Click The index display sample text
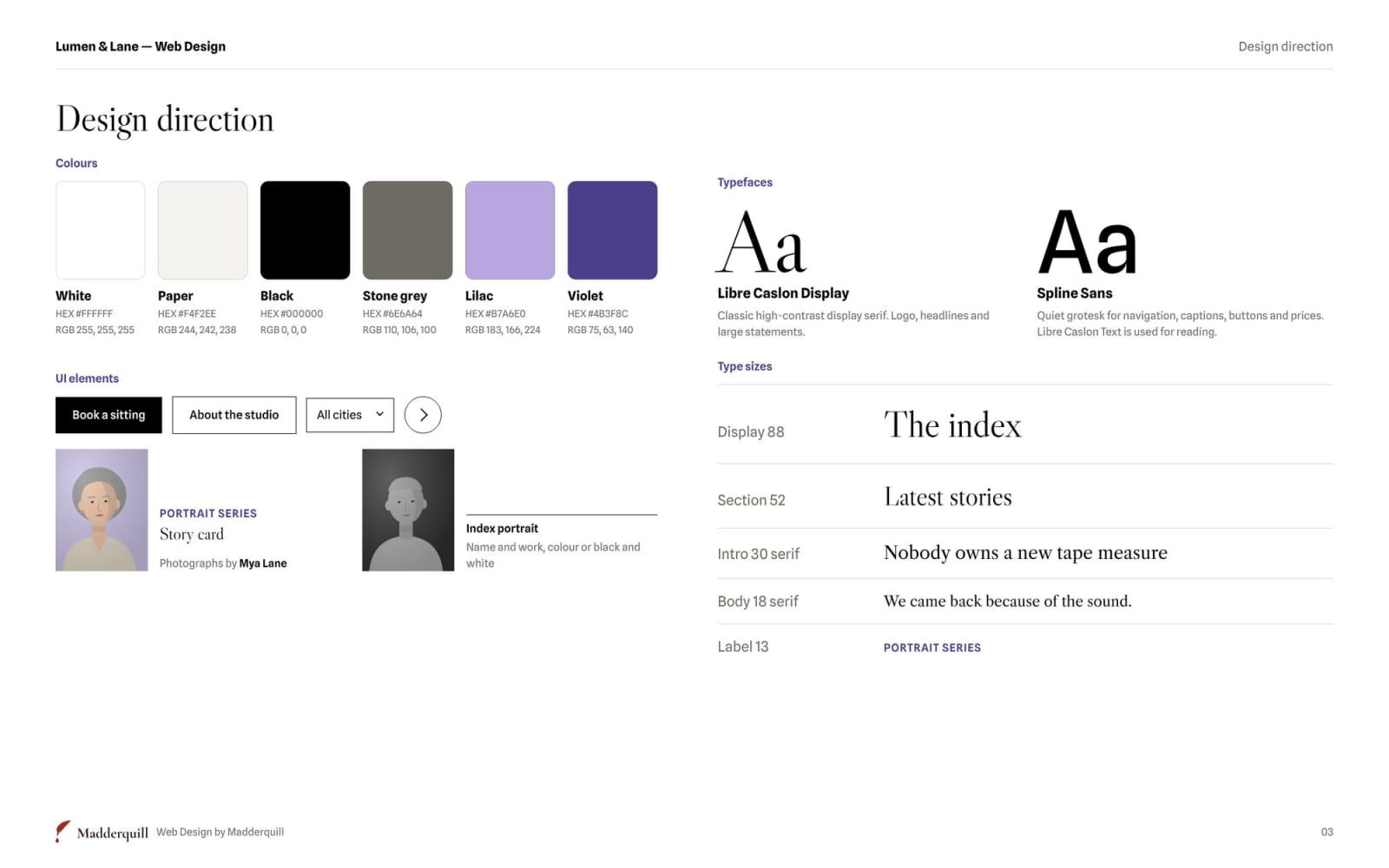1389x868 pixels. (x=952, y=425)
